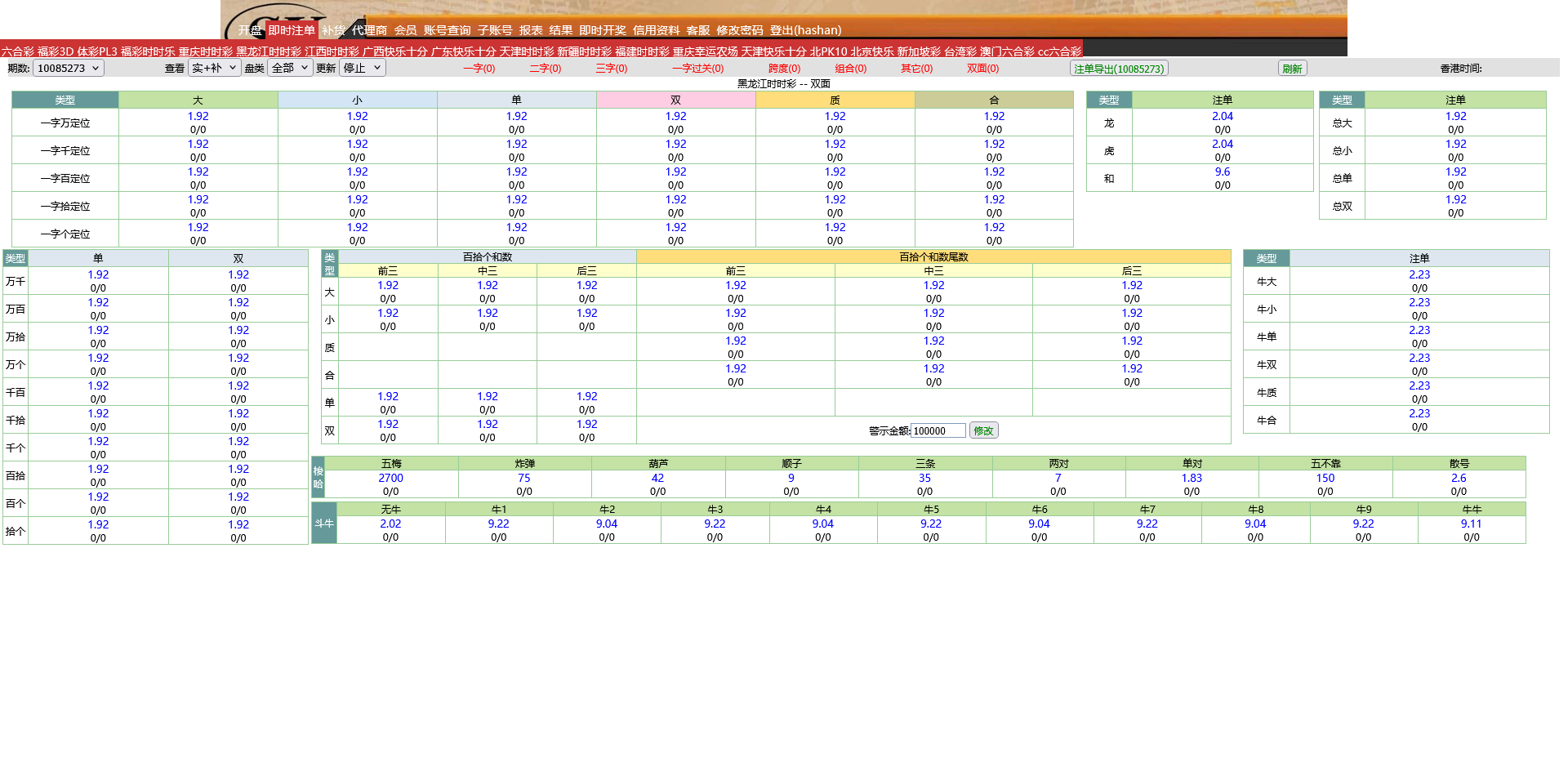Switch to the 广西快乐十分 lottery tab
Image resolution: width=1568 pixels, height=780 pixels.
pos(395,51)
